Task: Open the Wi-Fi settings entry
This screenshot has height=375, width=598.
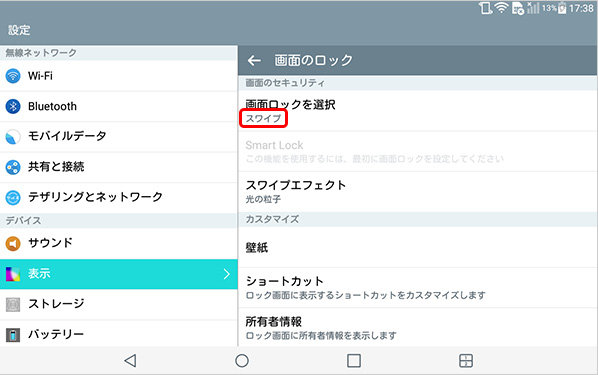Action: click(119, 76)
